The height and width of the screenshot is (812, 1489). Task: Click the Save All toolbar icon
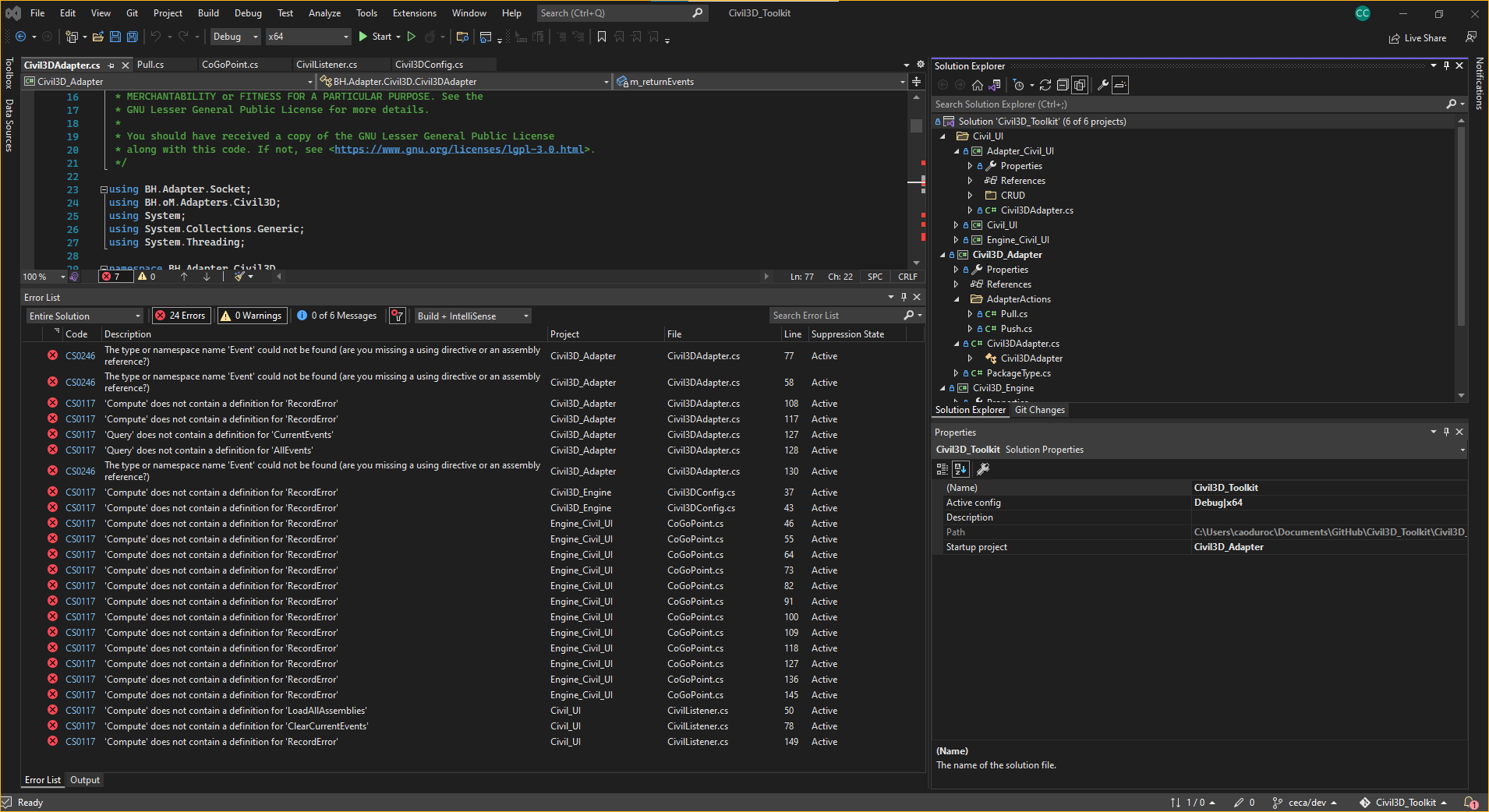pos(133,37)
